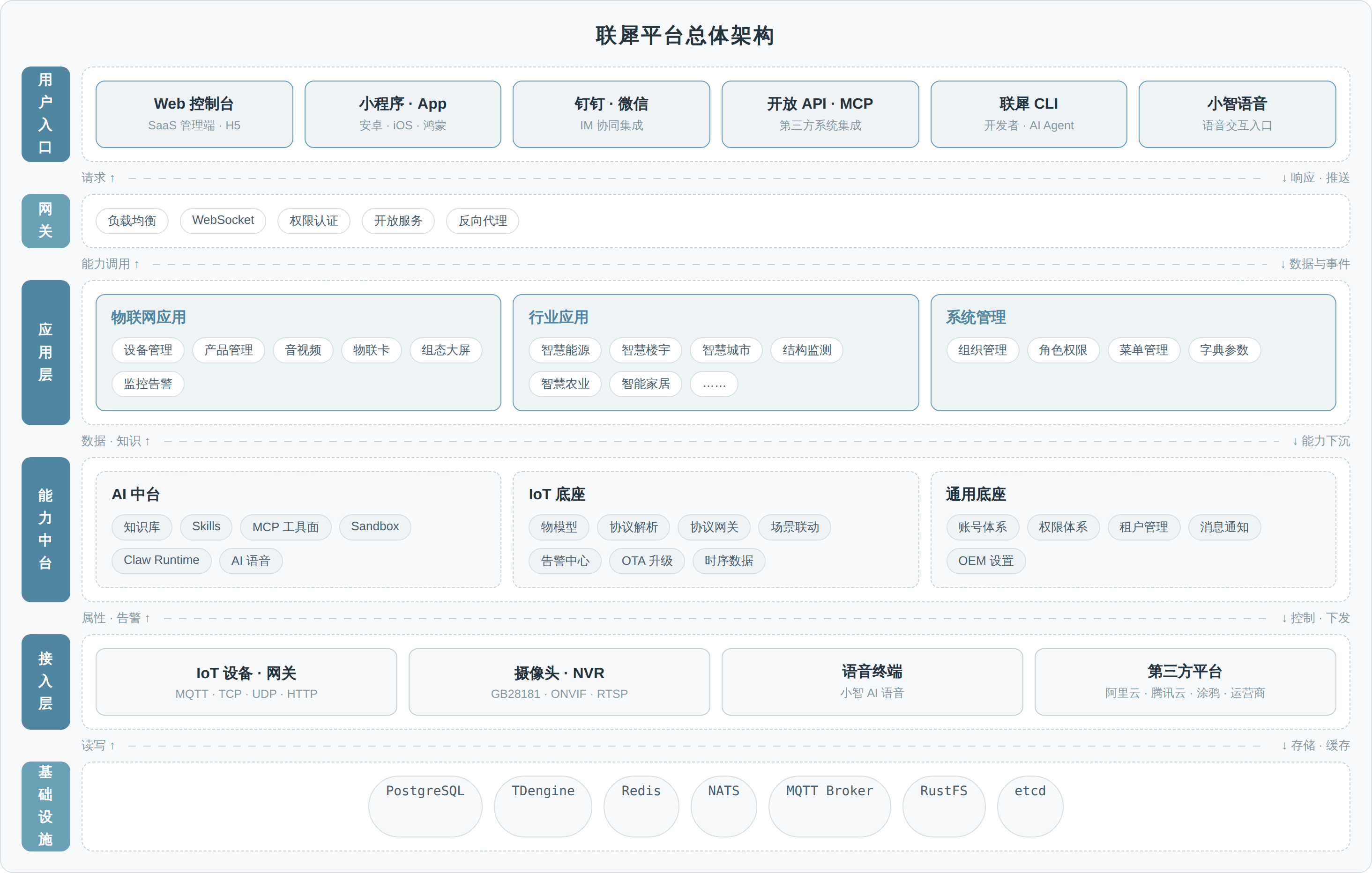Click the 组态大屏 tag
This screenshot has width=1372, height=873.
446,350
